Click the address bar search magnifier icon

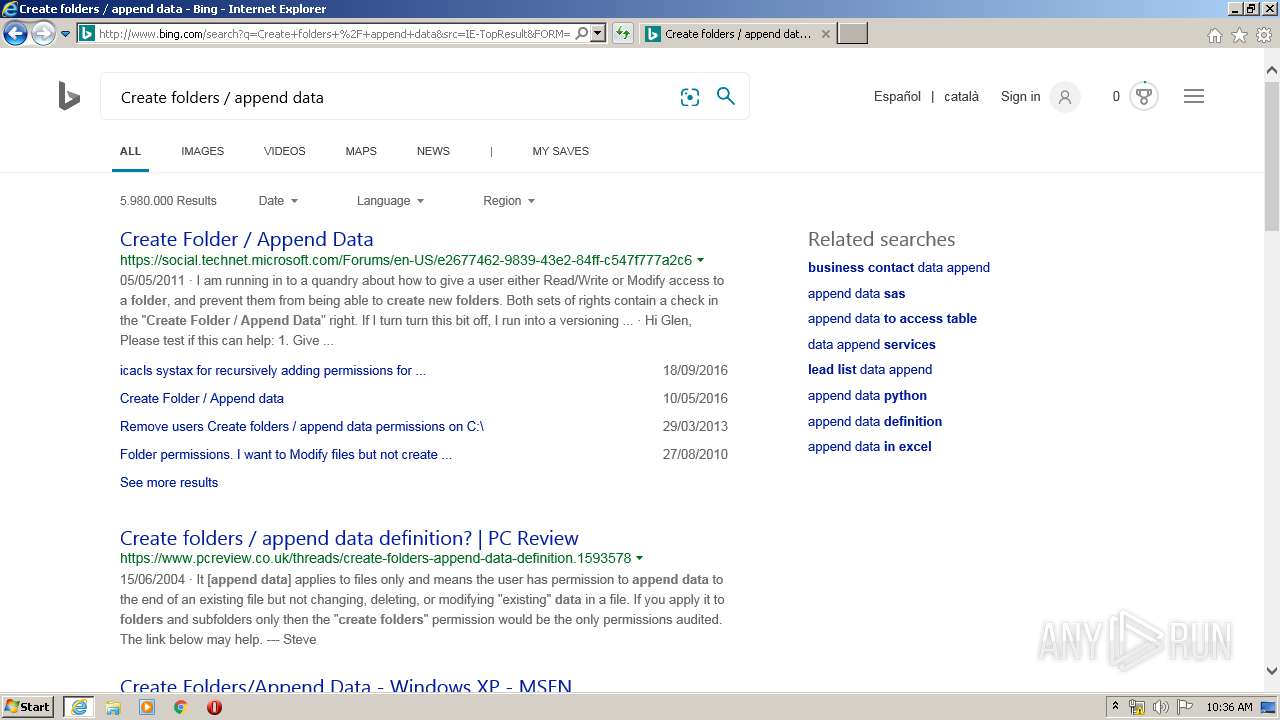581,33
